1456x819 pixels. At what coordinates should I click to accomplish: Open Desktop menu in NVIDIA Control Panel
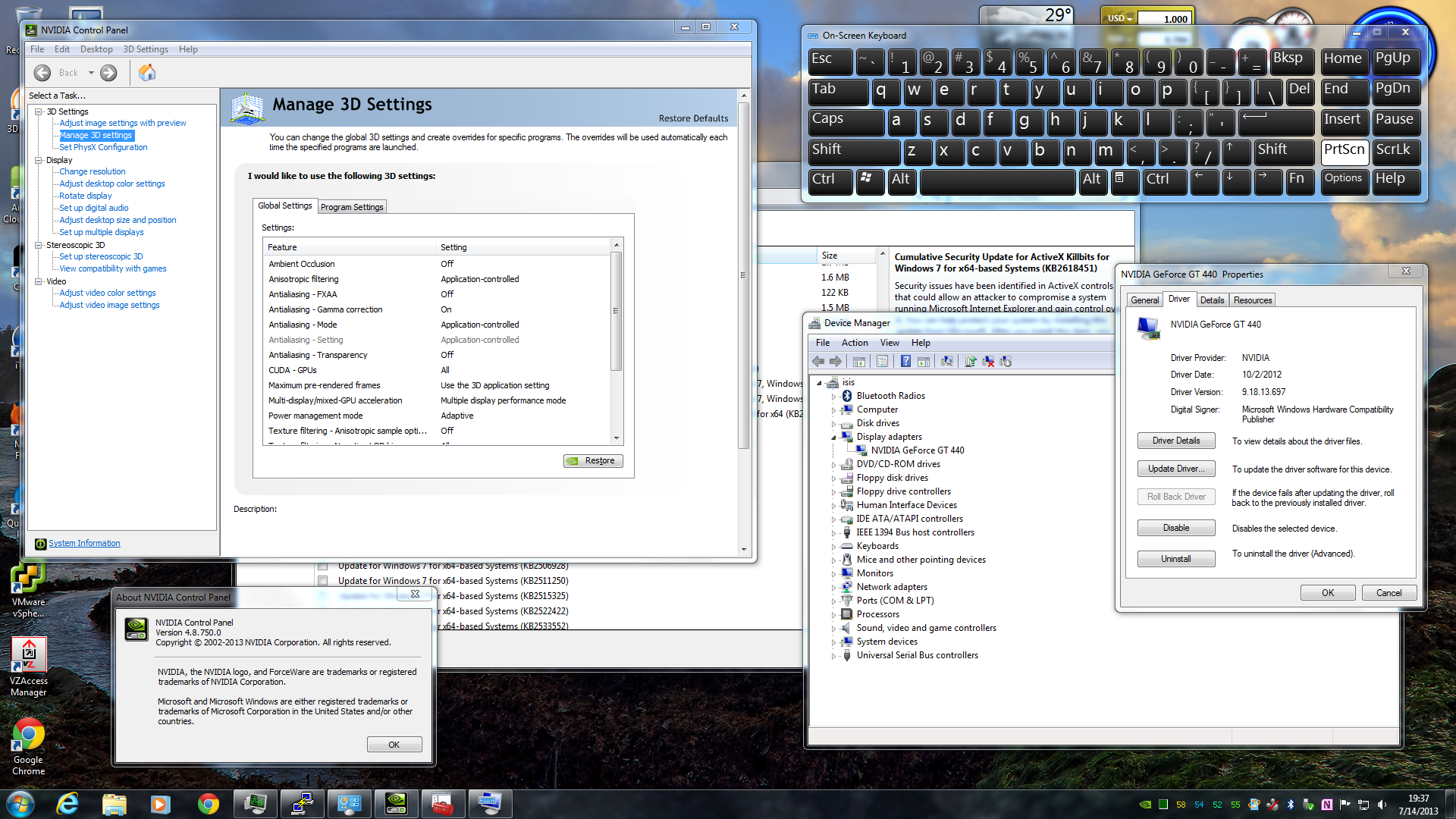[x=96, y=49]
